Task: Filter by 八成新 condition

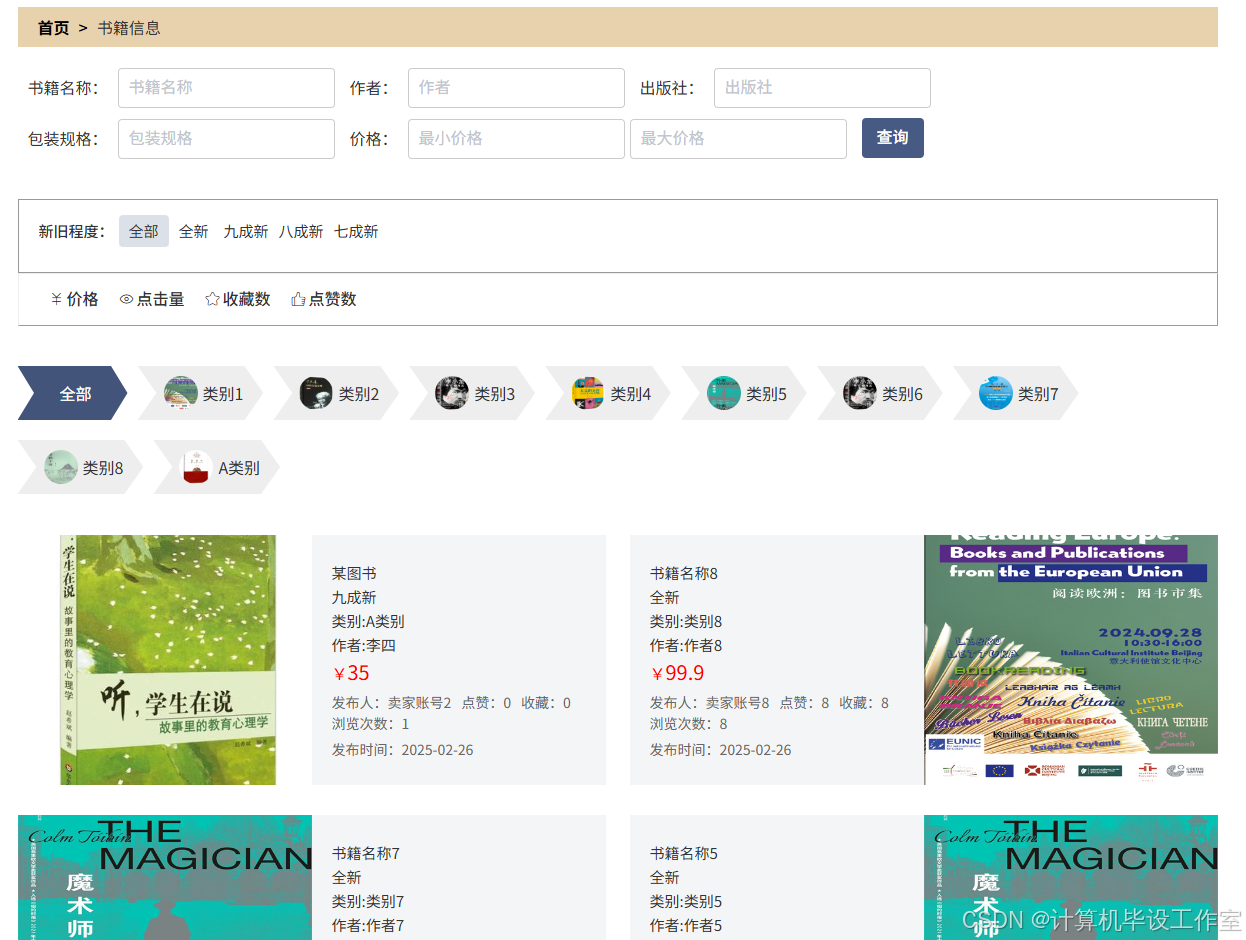Action: pos(301,231)
